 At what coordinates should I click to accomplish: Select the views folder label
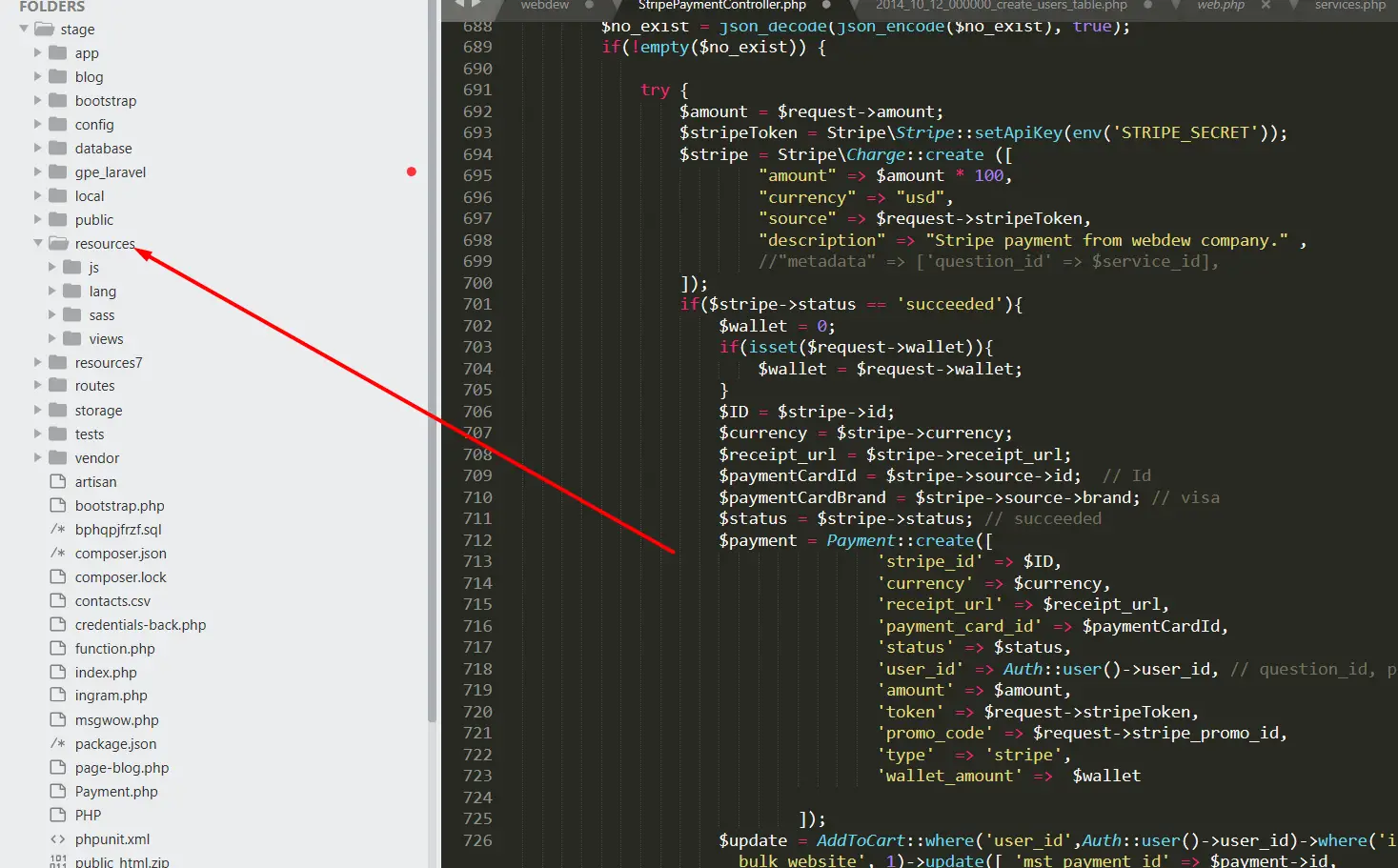pyautogui.click(x=106, y=338)
